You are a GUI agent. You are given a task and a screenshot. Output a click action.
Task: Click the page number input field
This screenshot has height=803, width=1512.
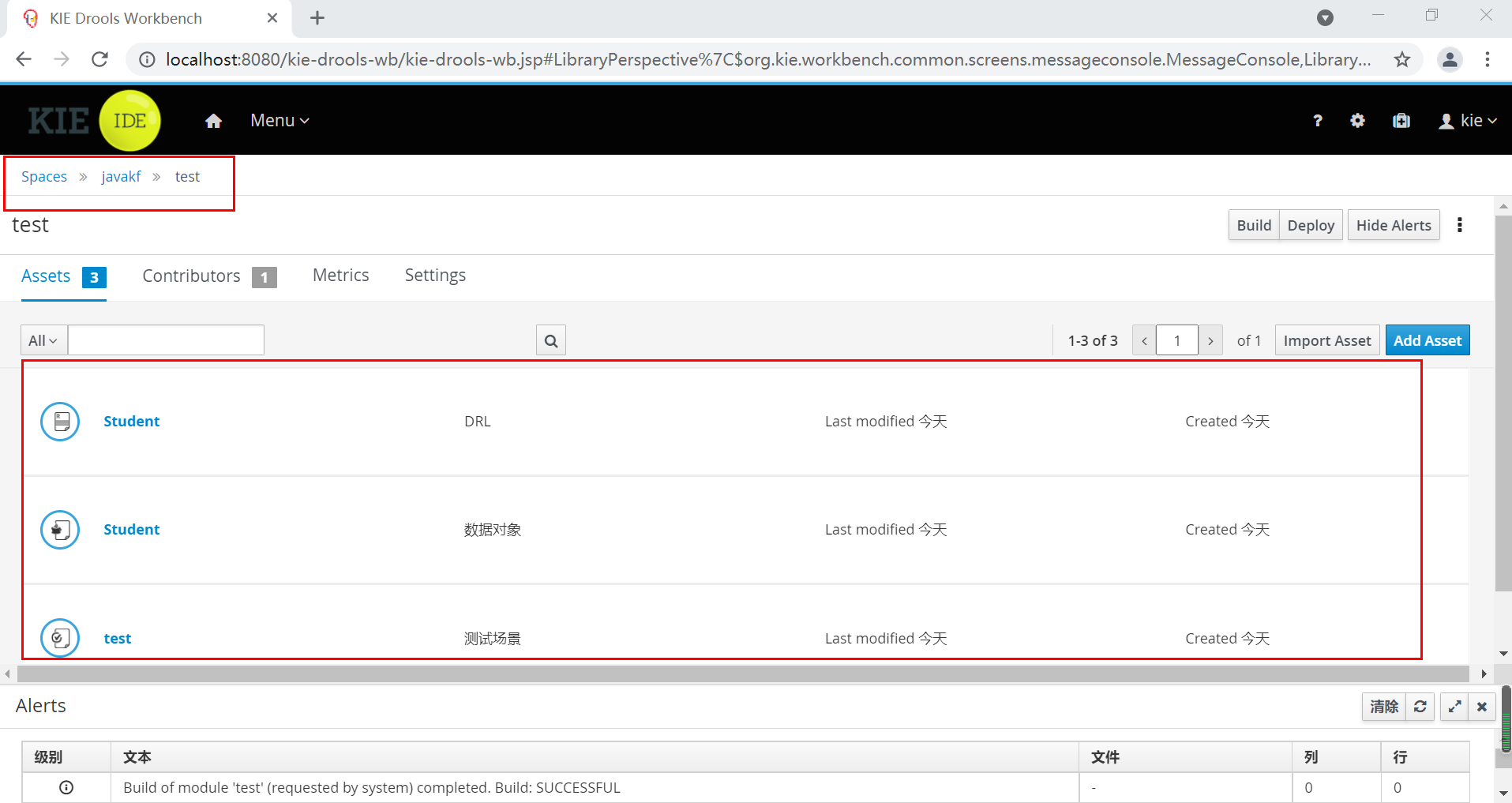[x=1176, y=340]
